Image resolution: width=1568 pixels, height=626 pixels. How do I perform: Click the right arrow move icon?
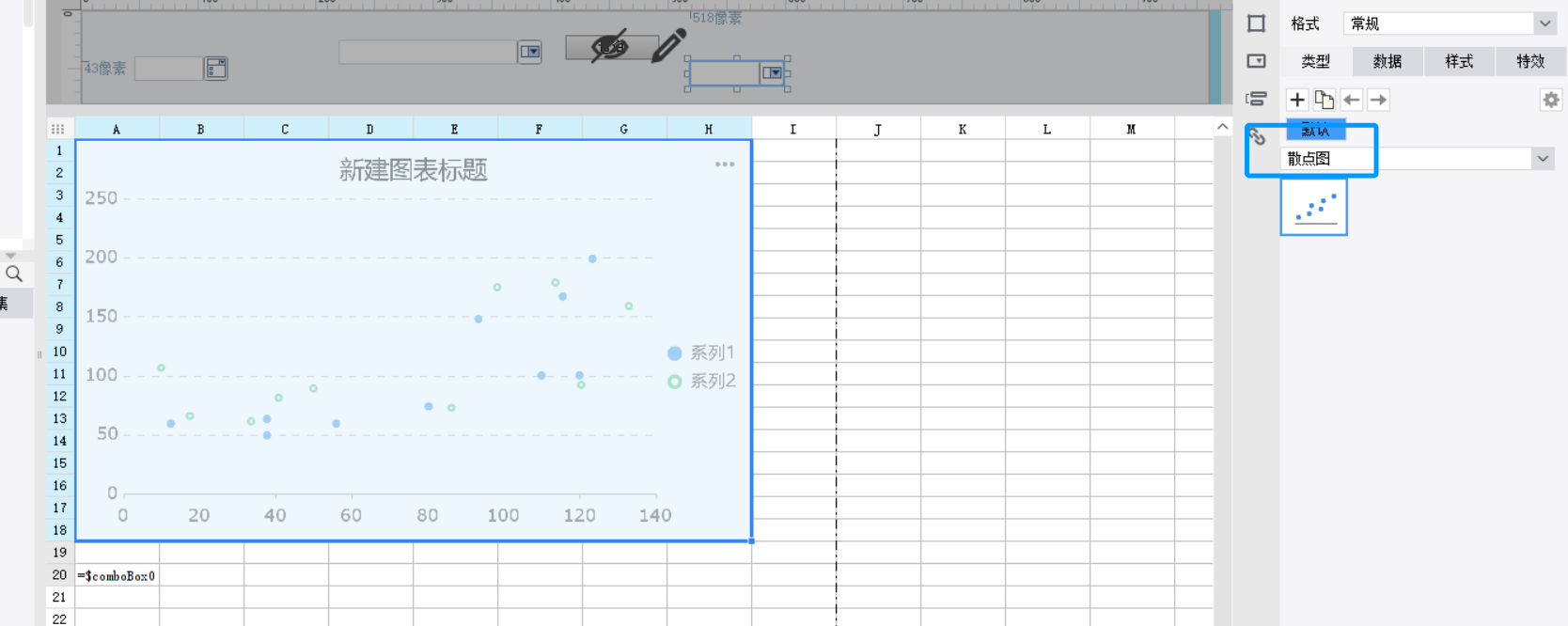[x=1378, y=100]
